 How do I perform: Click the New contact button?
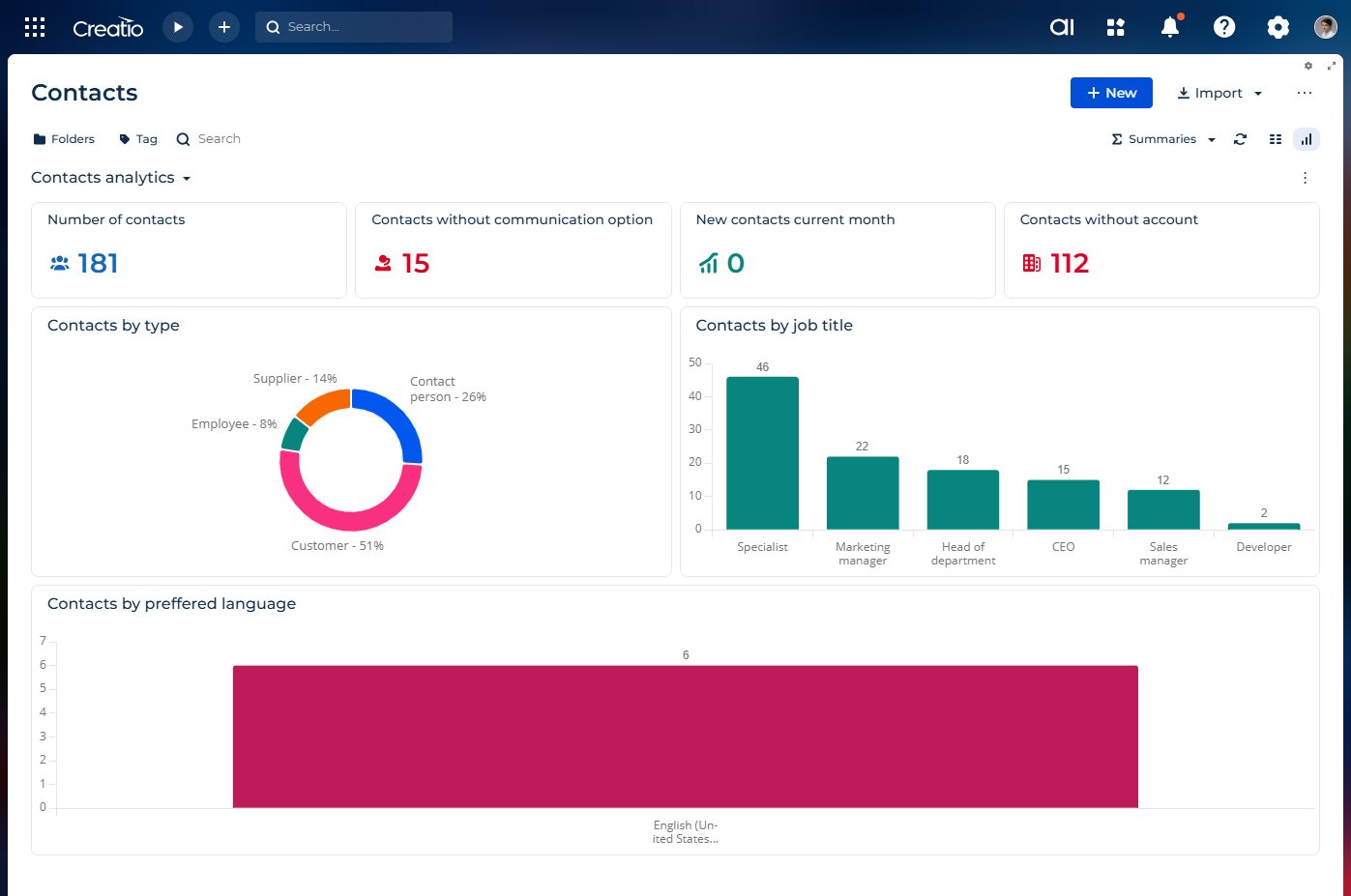pos(1111,93)
